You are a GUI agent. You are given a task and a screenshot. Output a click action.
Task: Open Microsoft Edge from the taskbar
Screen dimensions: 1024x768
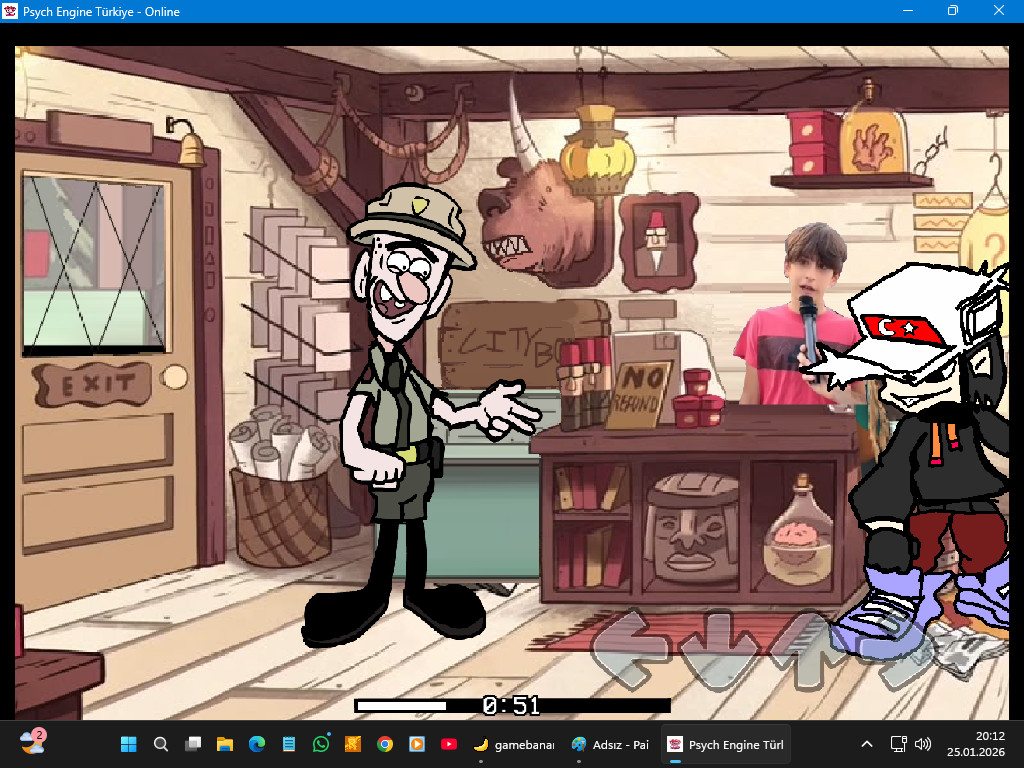257,744
